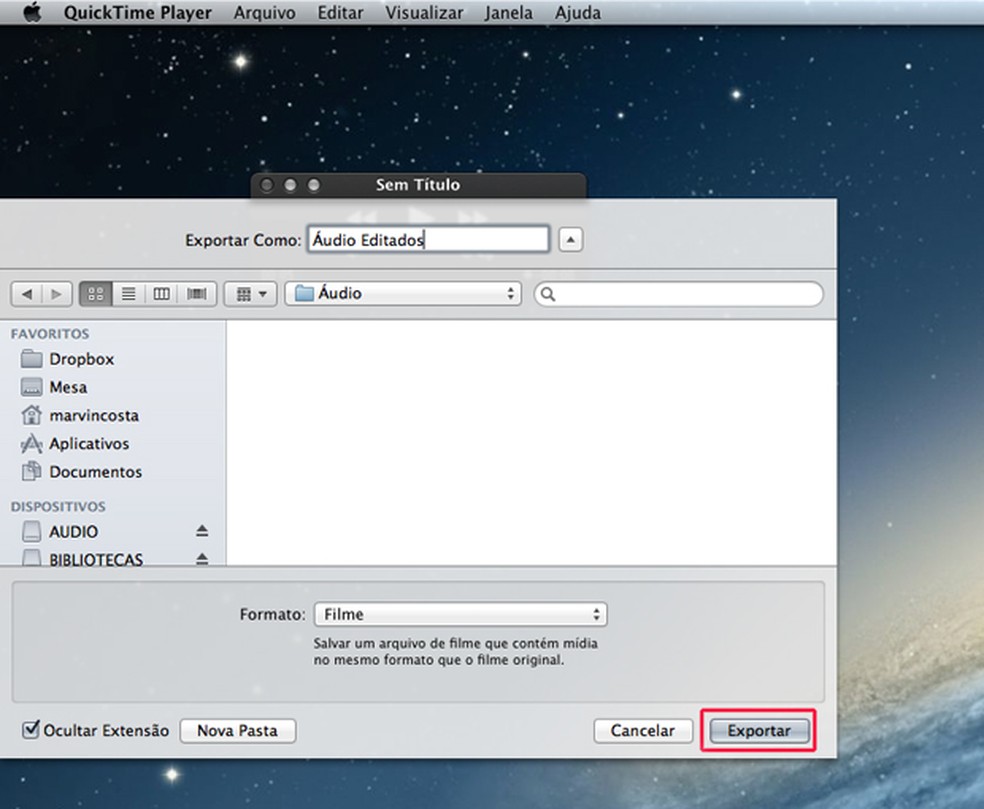Go forward with the right arrow button
The width and height of the screenshot is (984, 809).
click(x=56, y=294)
